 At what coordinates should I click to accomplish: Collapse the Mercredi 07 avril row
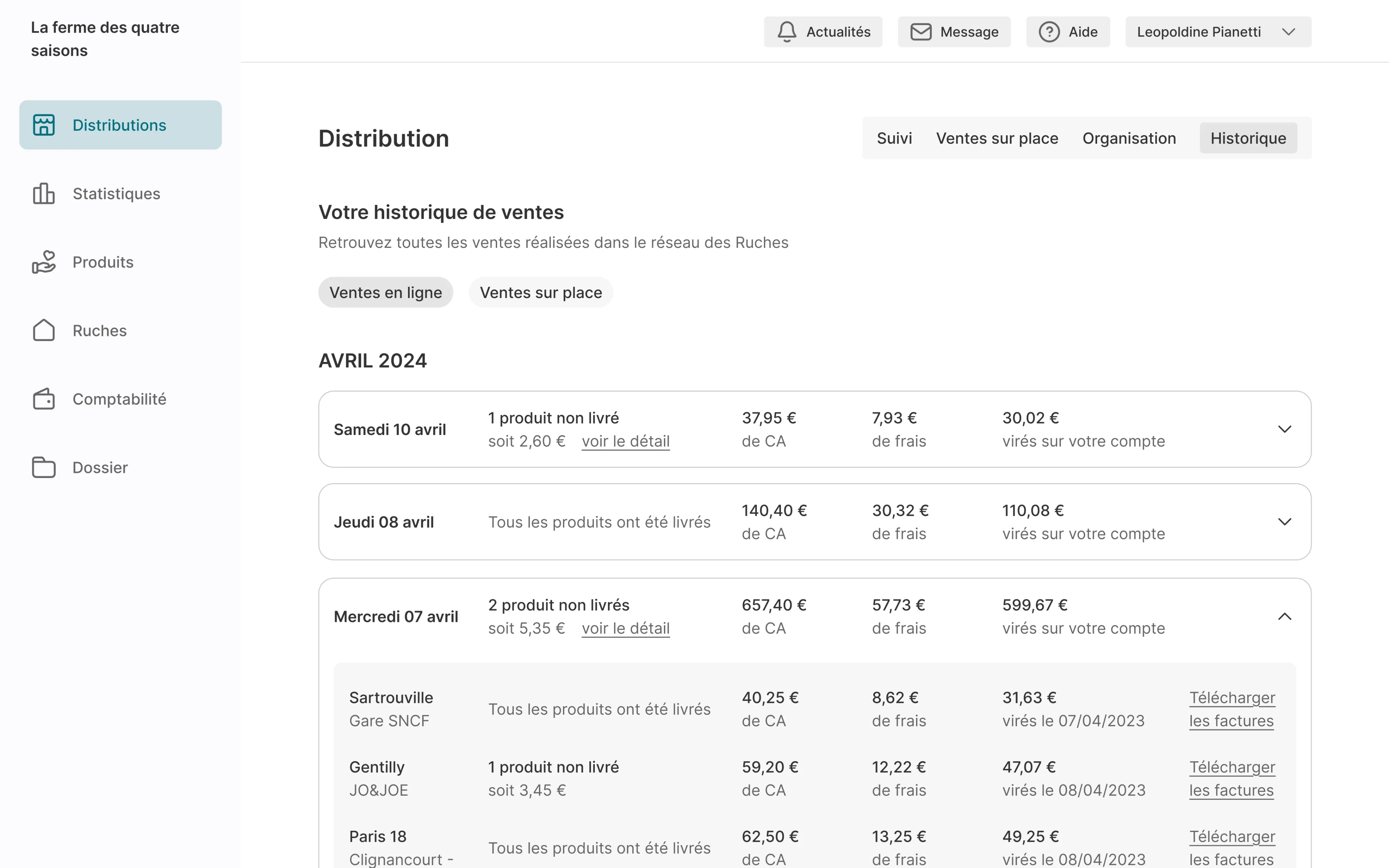1285,616
